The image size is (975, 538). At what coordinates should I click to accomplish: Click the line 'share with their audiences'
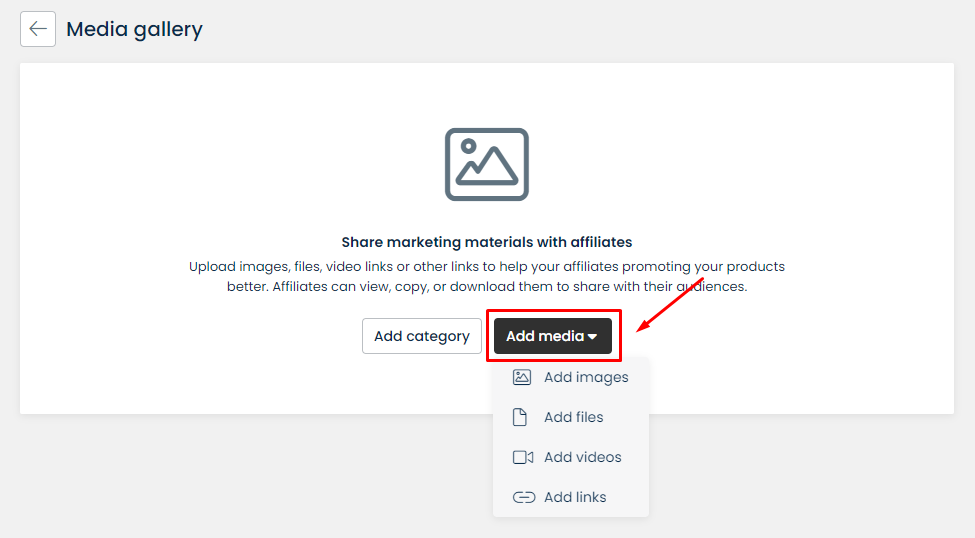pyautogui.click(x=487, y=286)
